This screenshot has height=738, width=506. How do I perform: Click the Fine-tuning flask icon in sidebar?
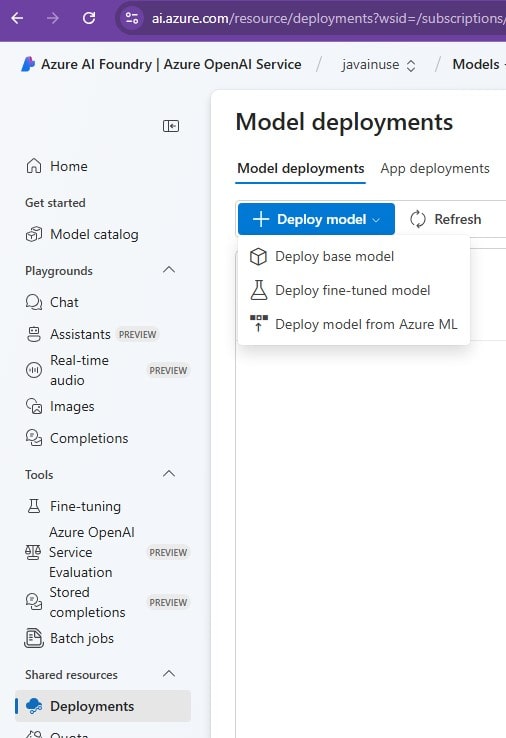[x=34, y=506]
